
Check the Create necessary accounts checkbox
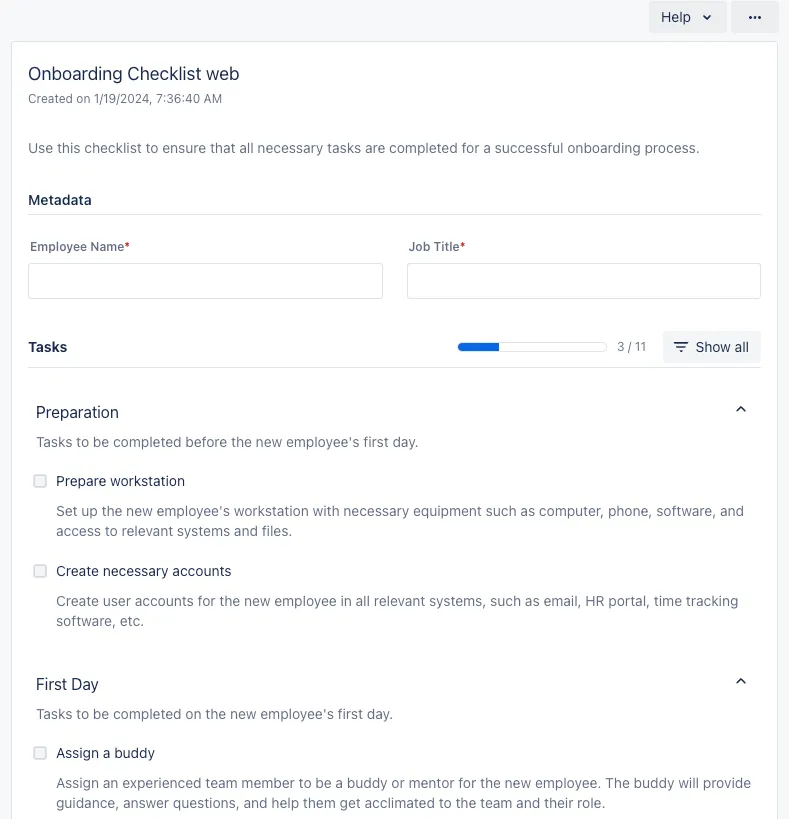click(40, 571)
